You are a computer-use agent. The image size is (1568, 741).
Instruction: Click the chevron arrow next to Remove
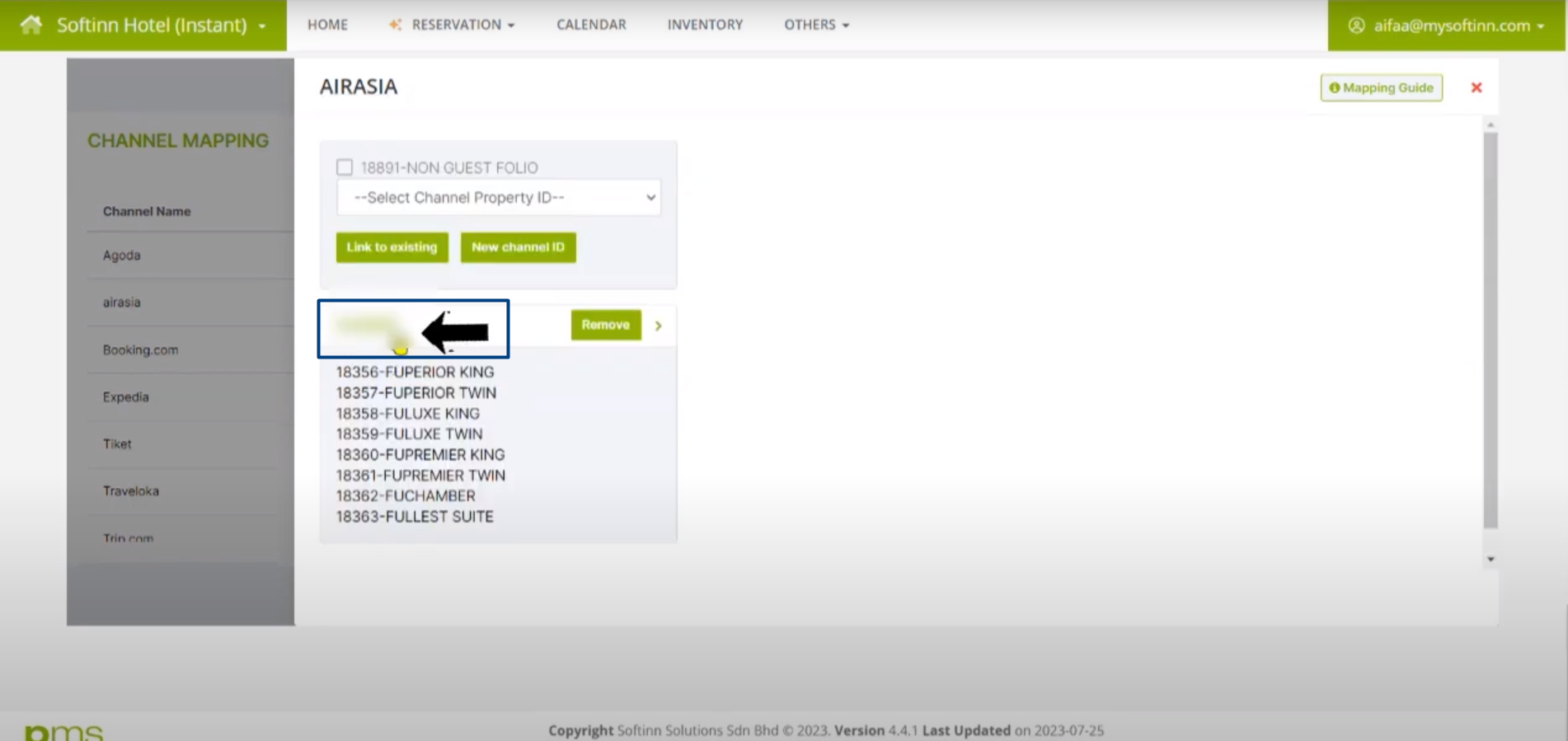[658, 326]
